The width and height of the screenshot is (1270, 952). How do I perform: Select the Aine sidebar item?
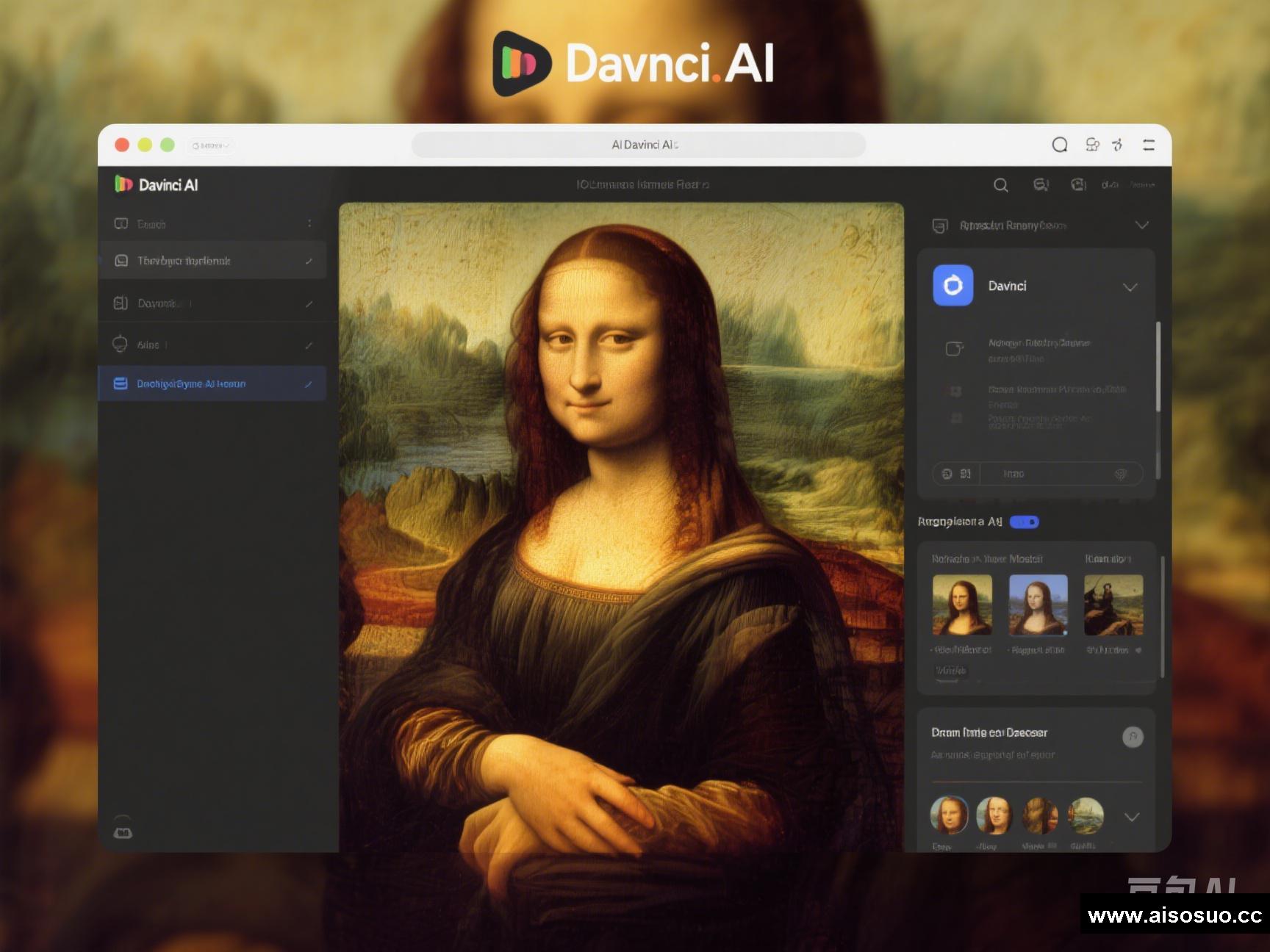[x=212, y=345]
